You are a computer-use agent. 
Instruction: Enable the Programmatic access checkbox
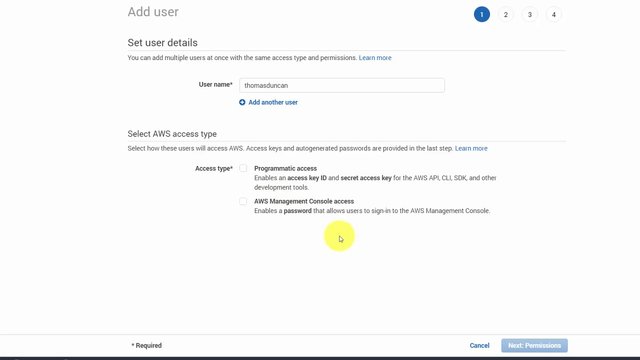243,168
